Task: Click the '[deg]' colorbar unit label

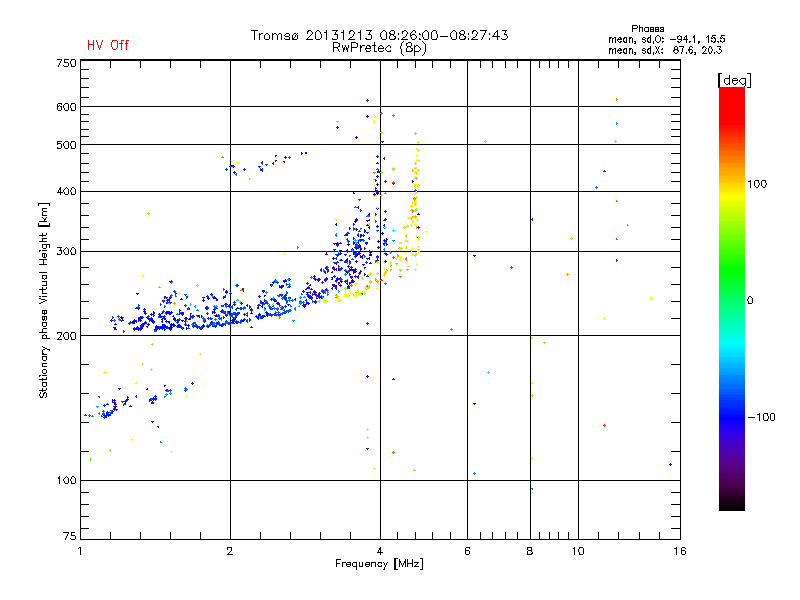Action: coord(734,80)
